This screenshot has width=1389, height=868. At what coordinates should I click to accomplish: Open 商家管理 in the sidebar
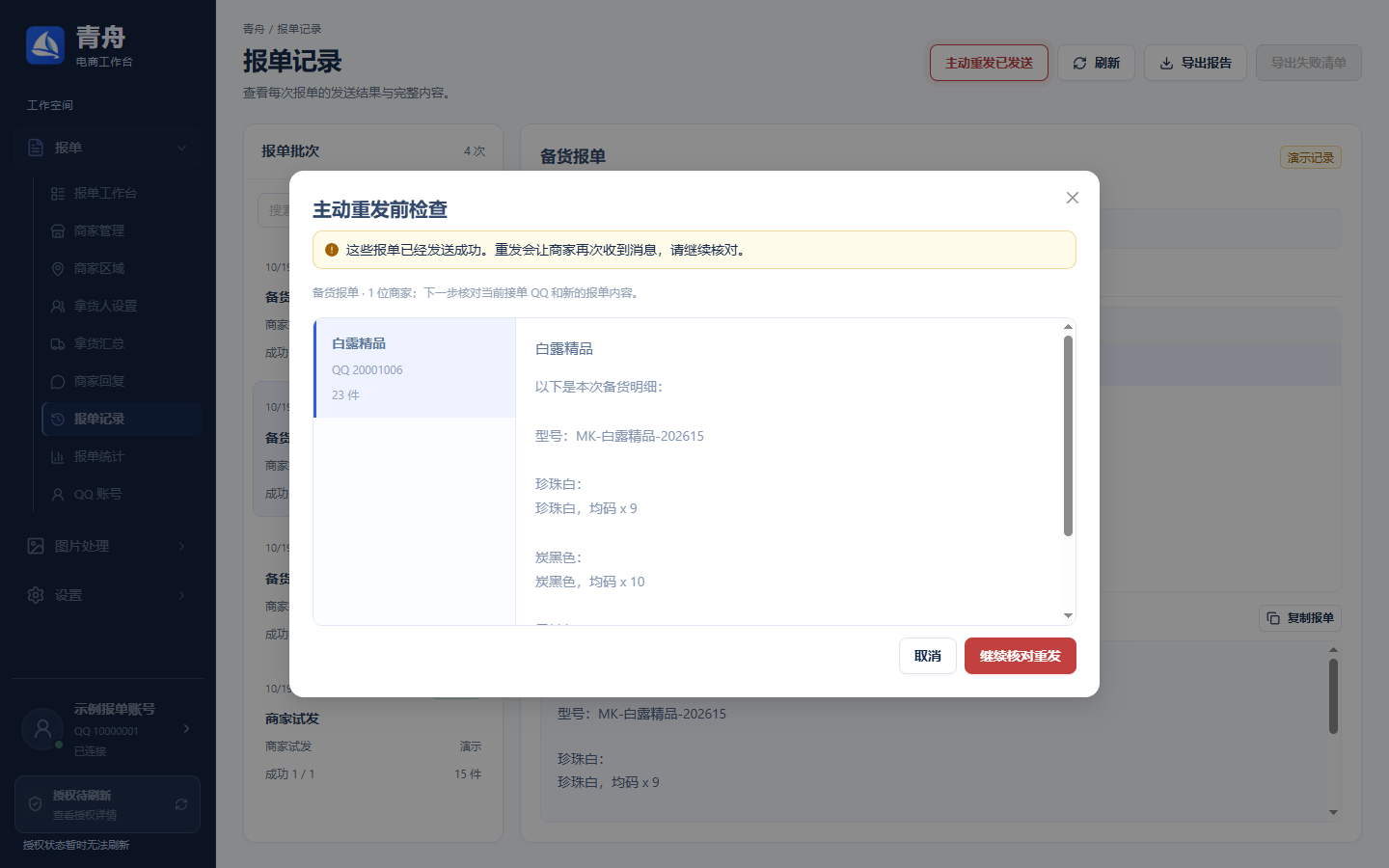pos(122,231)
